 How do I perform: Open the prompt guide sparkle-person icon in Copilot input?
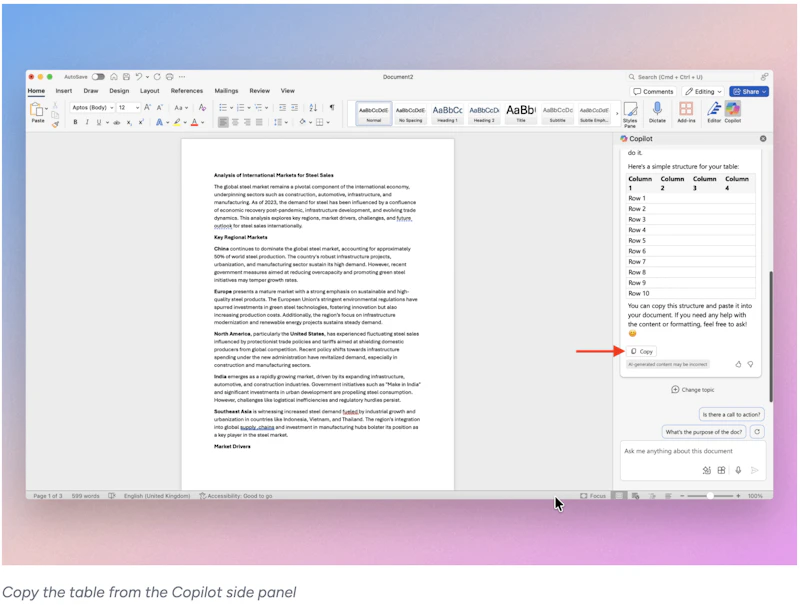tap(707, 470)
